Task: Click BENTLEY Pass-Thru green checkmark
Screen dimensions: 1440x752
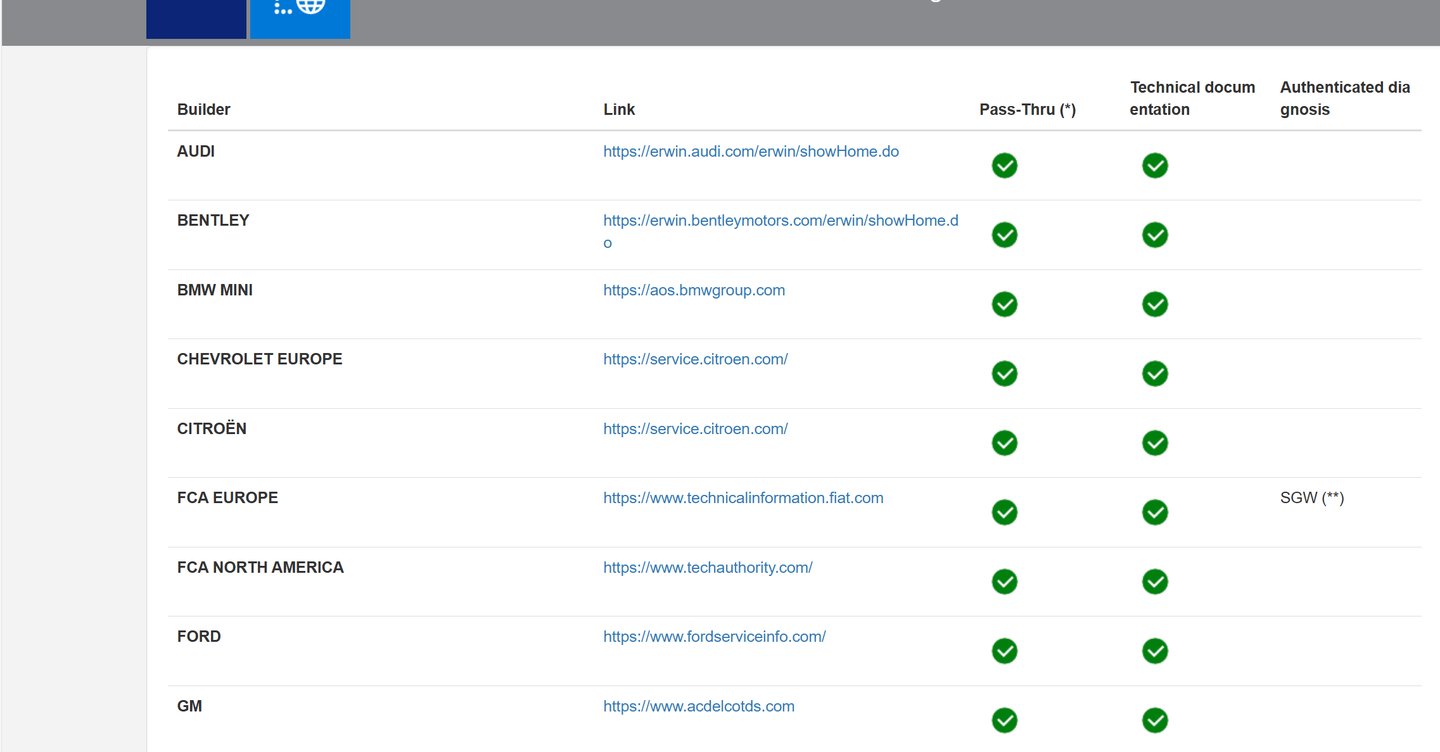Action: 1005,235
